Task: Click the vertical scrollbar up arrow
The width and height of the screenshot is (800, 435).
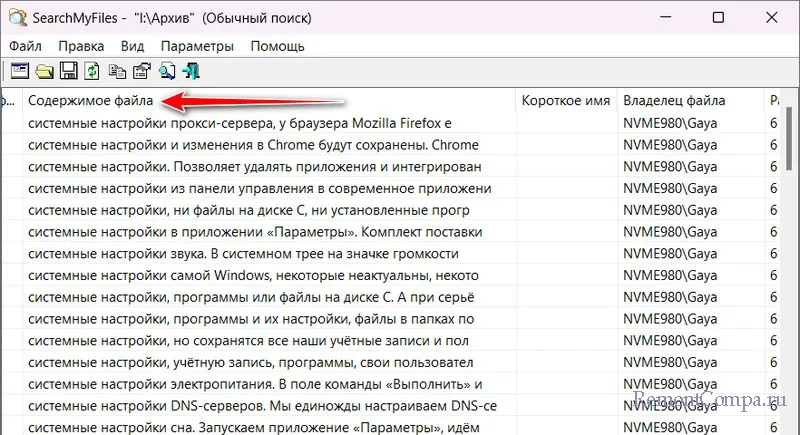Action: 788,101
